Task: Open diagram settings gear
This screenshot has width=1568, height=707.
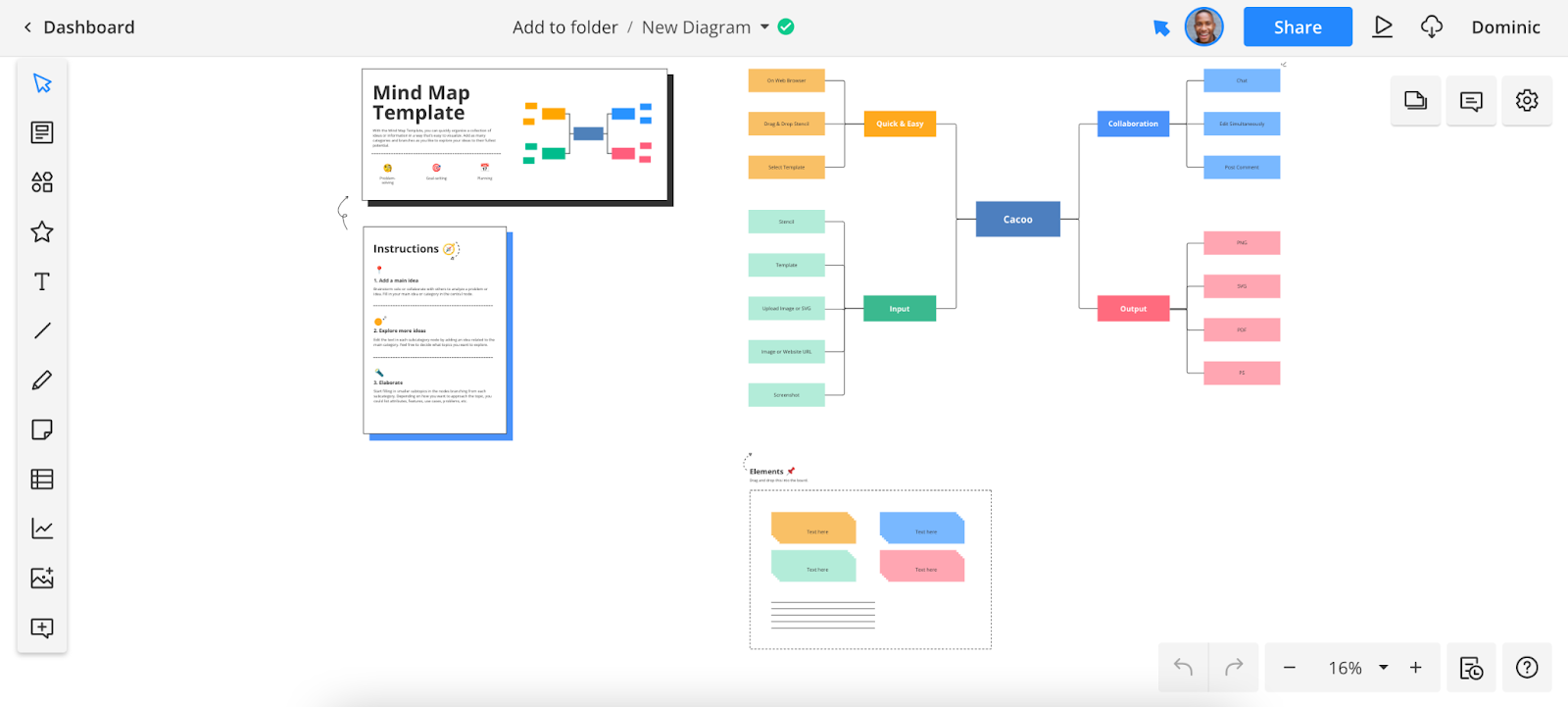Action: click(1527, 101)
